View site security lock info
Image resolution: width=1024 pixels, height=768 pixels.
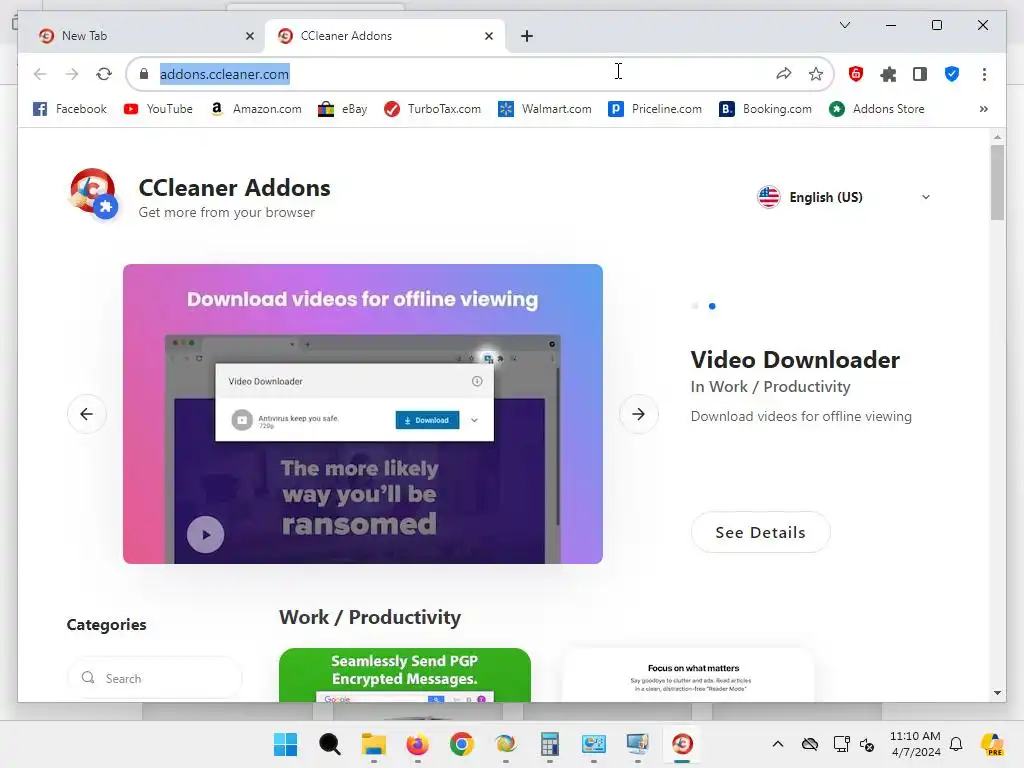pos(144,74)
